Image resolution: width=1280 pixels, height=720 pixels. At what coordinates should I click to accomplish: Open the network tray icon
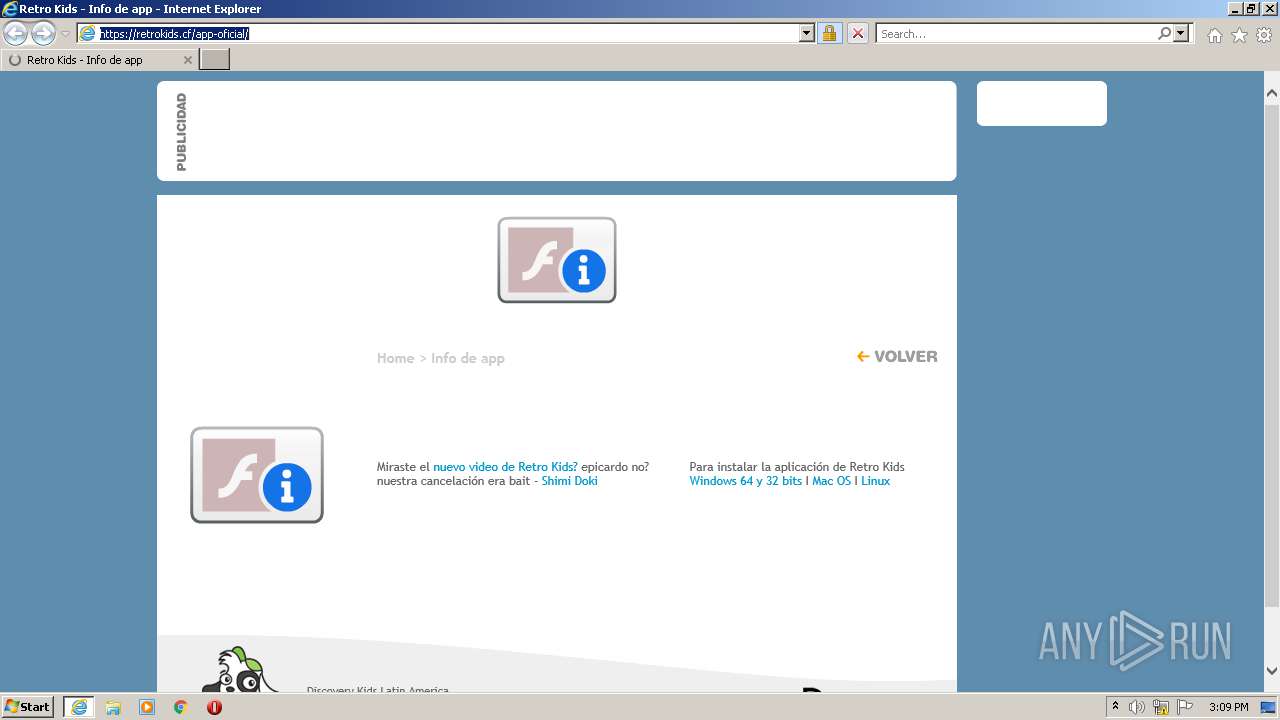click(x=1161, y=707)
